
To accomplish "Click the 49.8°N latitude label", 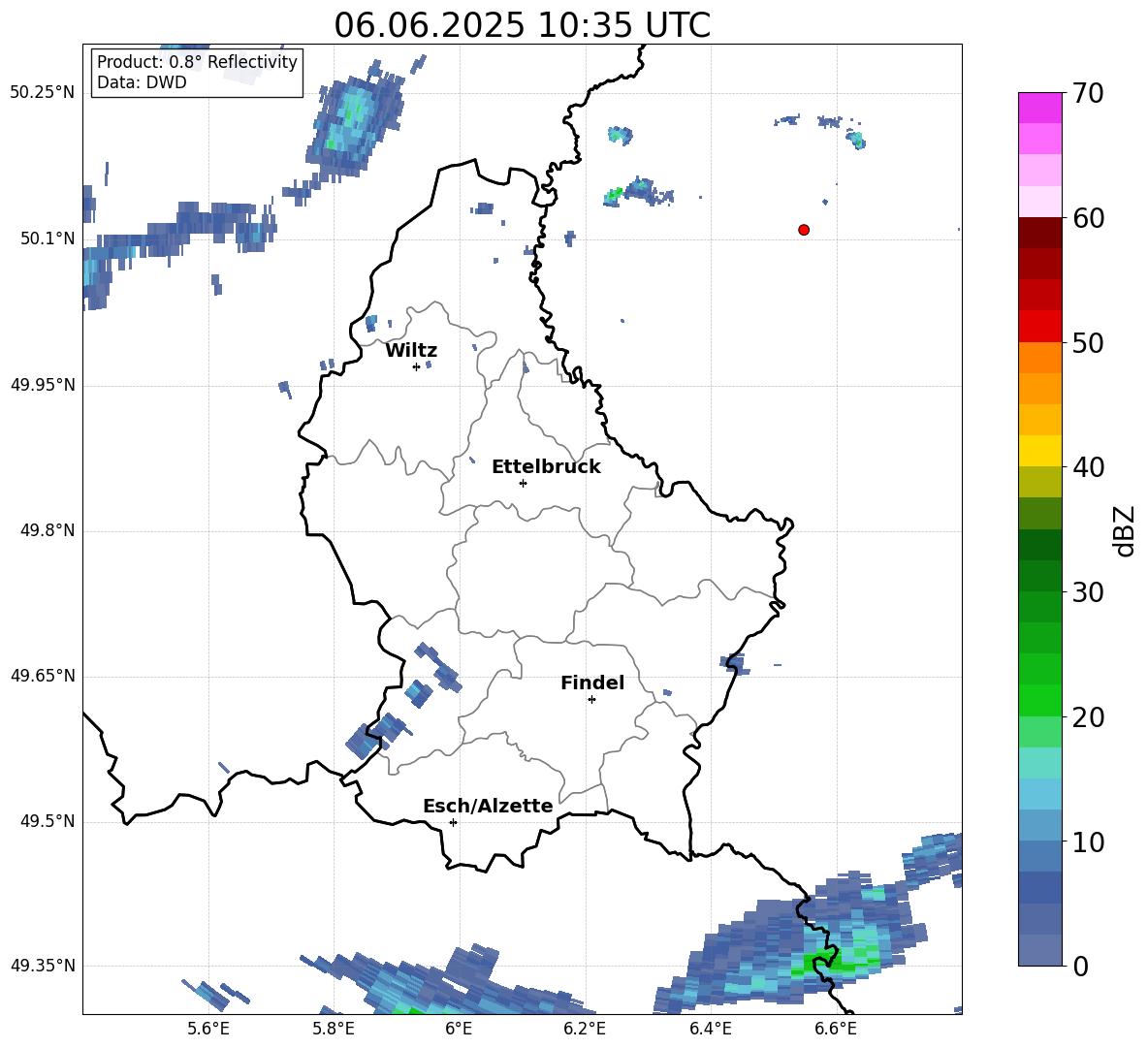I will click(x=48, y=530).
